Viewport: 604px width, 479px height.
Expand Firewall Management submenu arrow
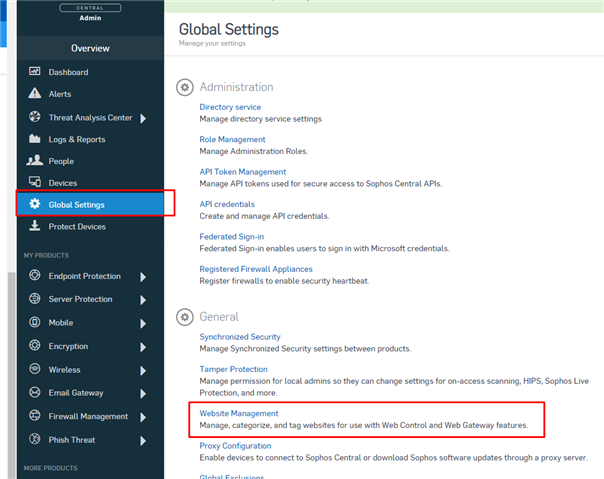(143, 417)
